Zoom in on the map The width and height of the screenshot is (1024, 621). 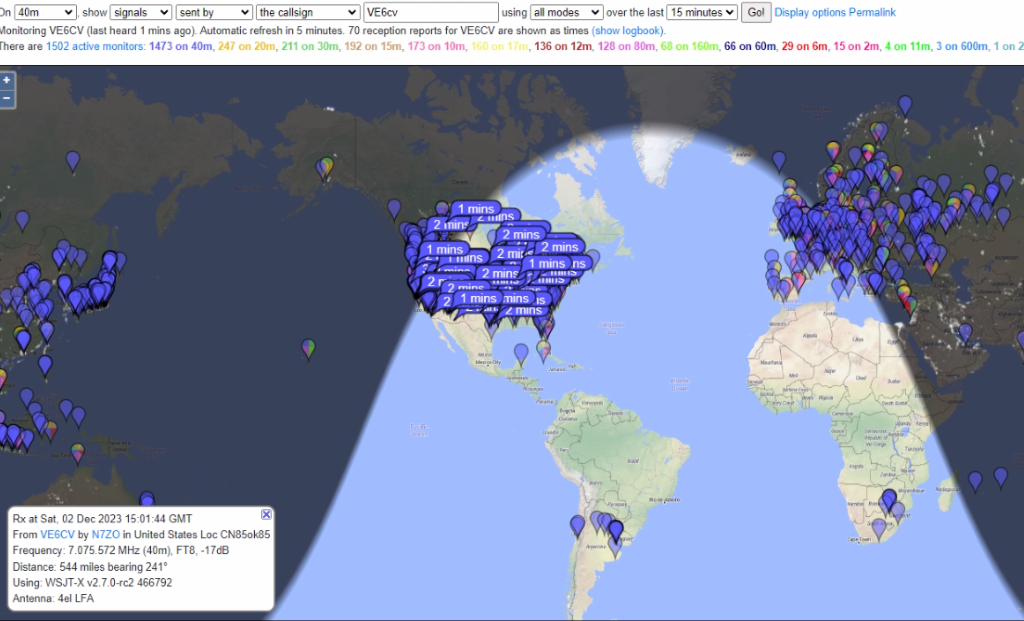[7, 80]
